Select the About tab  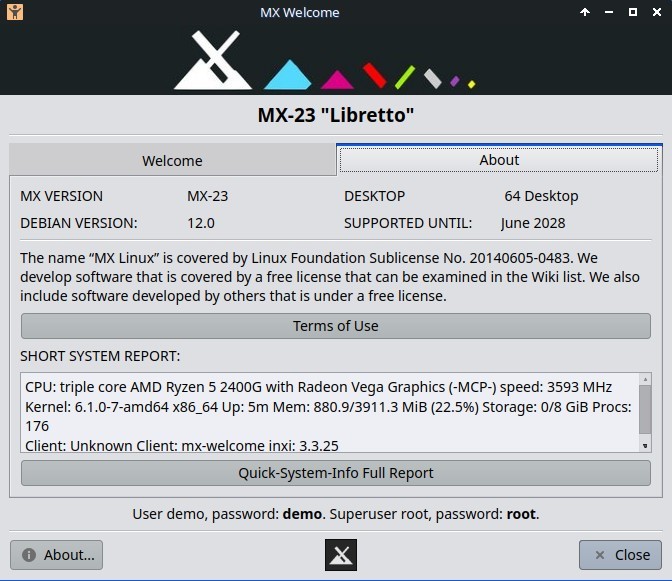pyautogui.click(x=498, y=160)
